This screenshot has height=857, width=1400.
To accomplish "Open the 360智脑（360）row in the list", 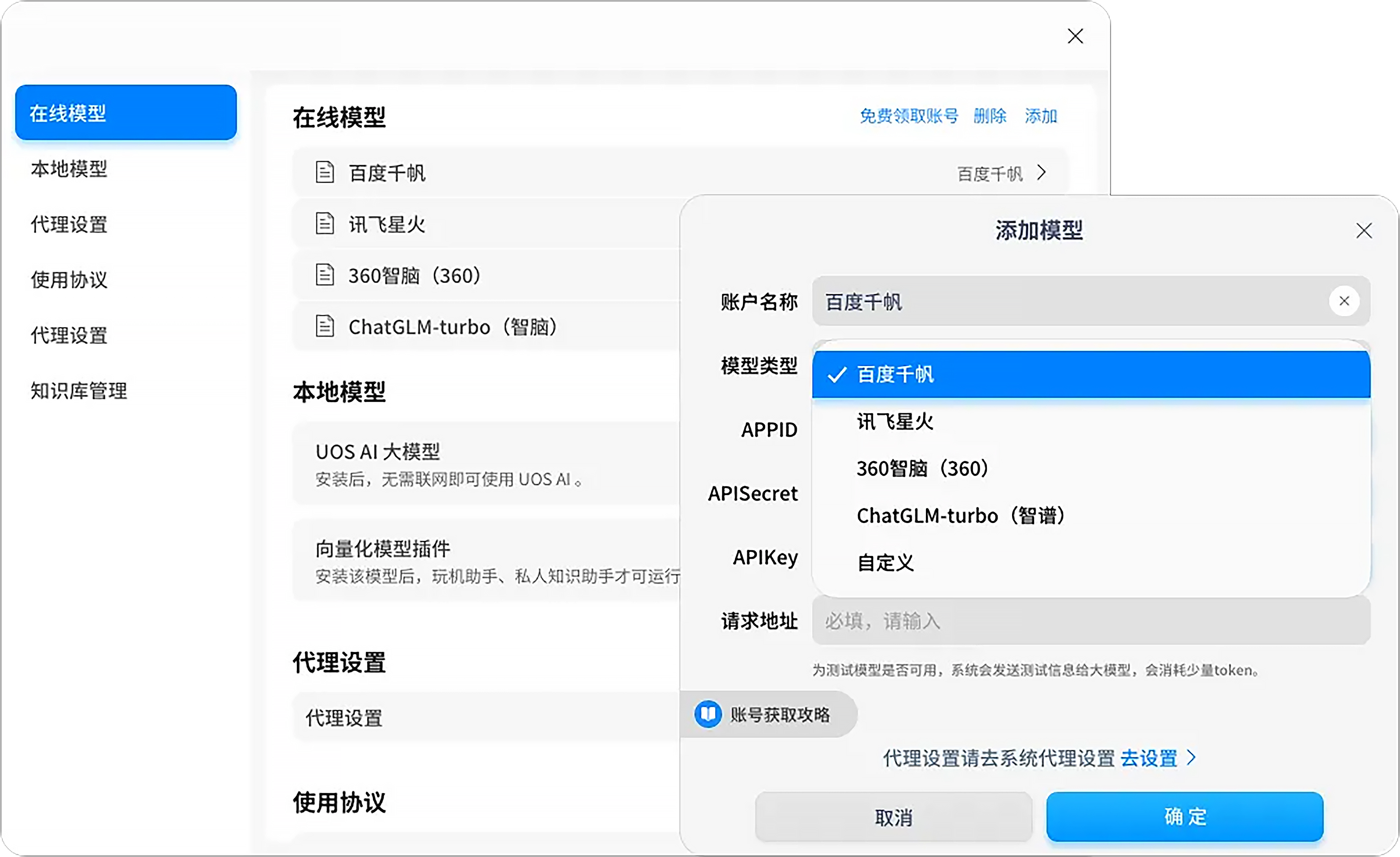I will (x=486, y=275).
